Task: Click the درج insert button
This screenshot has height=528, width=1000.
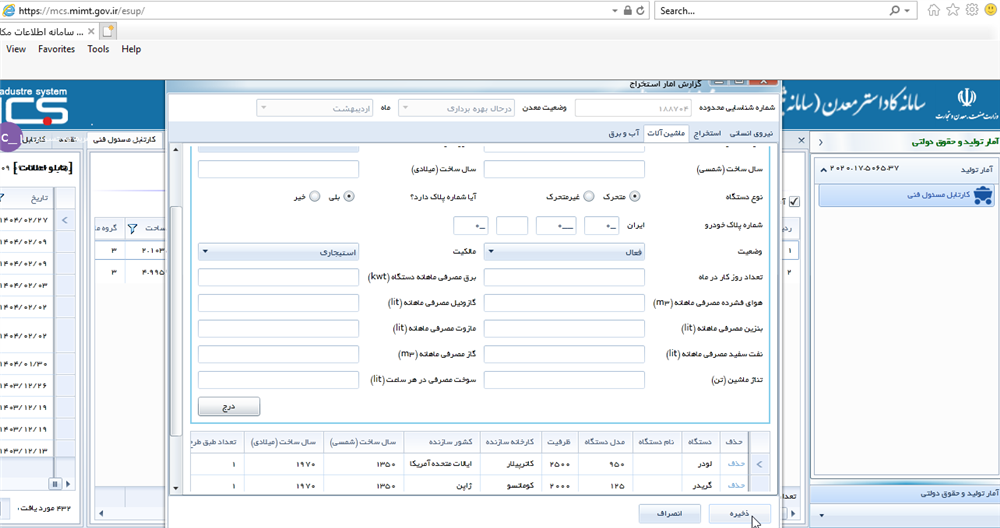Action: pos(229,406)
